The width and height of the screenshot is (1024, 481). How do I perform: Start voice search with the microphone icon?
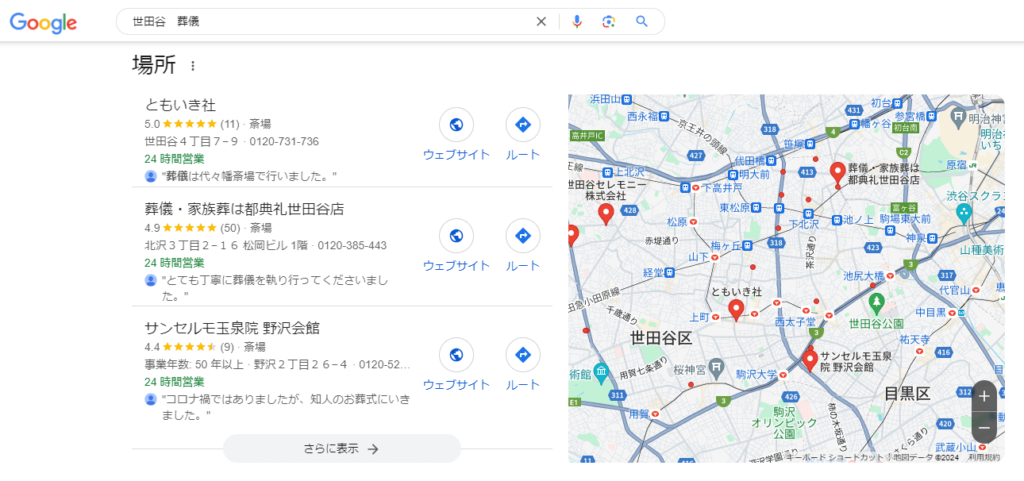(577, 22)
